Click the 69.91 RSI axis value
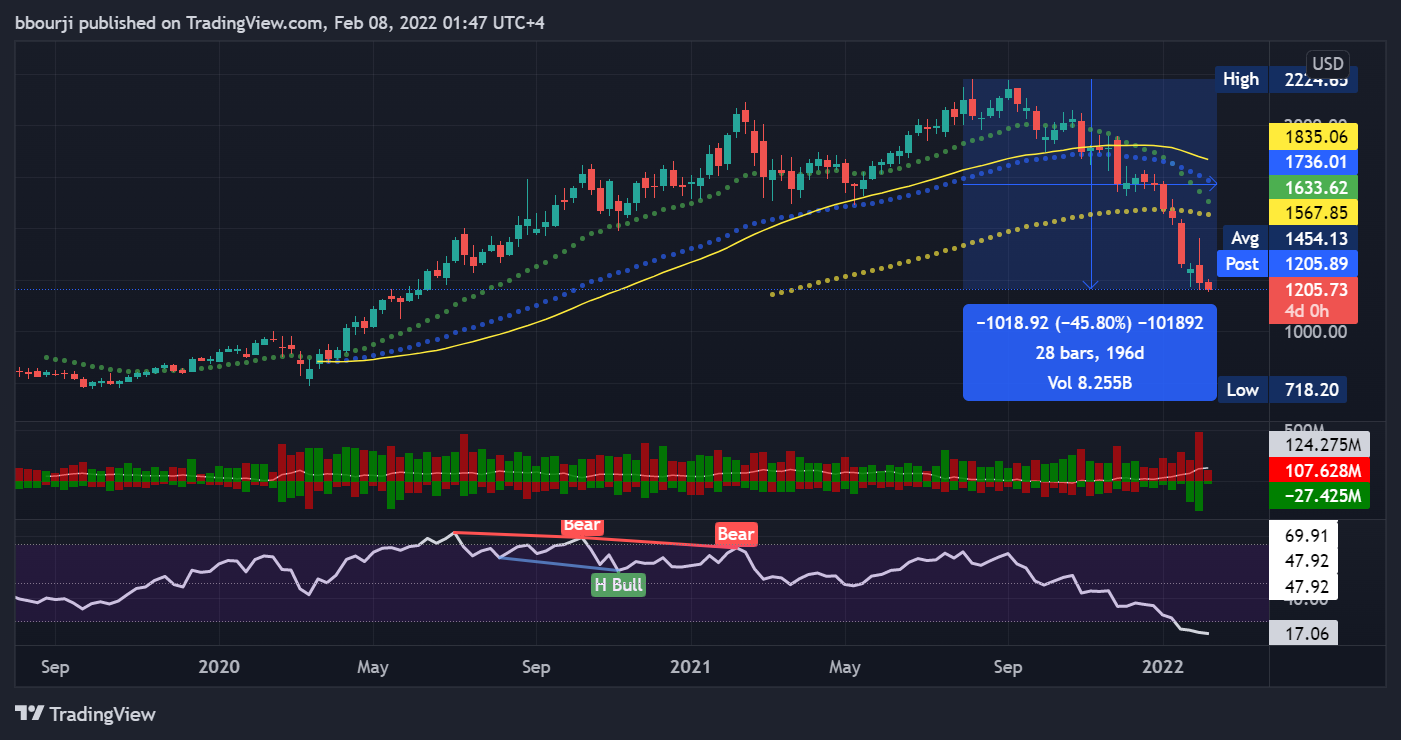The height and width of the screenshot is (740, 1401). (x=1304, y=536)
